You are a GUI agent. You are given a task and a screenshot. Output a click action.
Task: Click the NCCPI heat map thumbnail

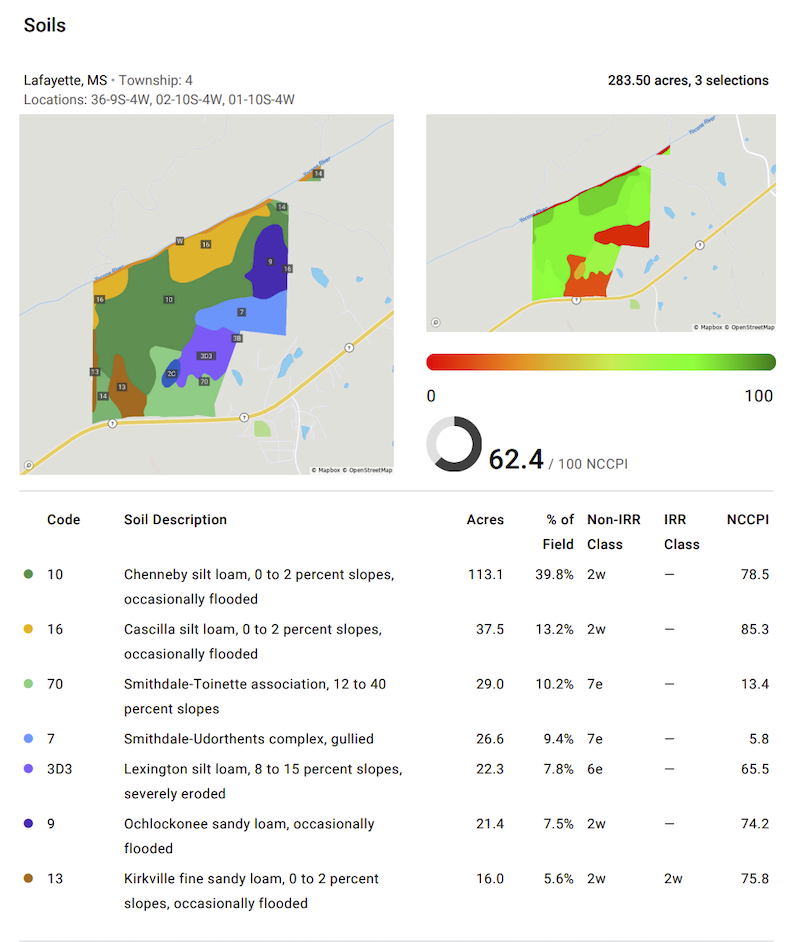pyautogui.click(x=600, y=222)
